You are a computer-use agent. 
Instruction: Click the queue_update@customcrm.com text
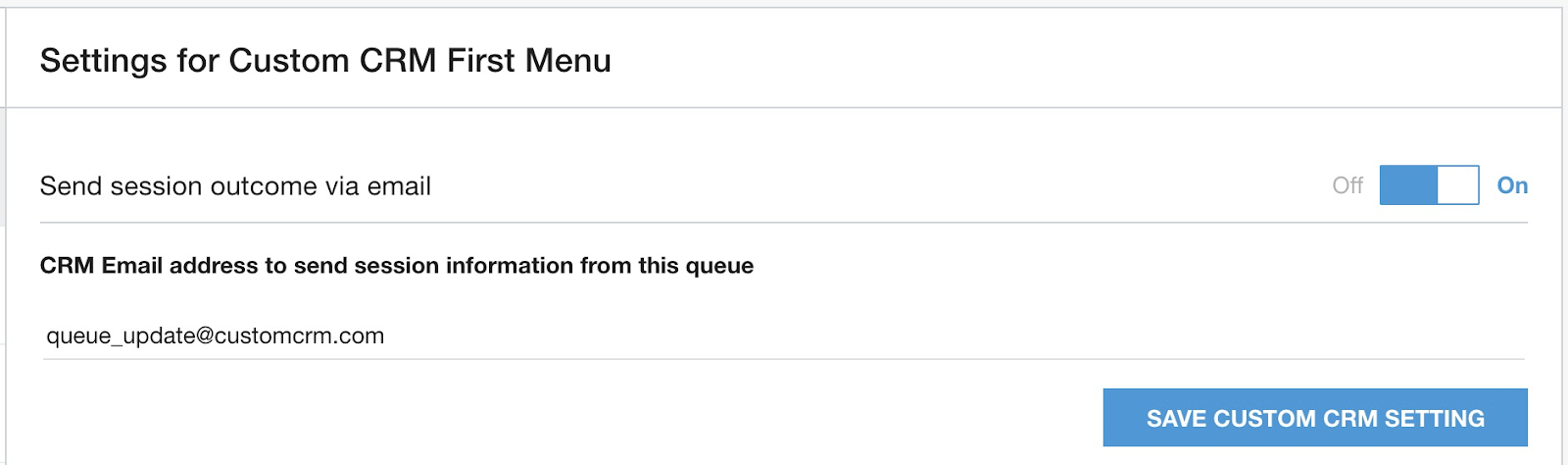pos(216,336)
